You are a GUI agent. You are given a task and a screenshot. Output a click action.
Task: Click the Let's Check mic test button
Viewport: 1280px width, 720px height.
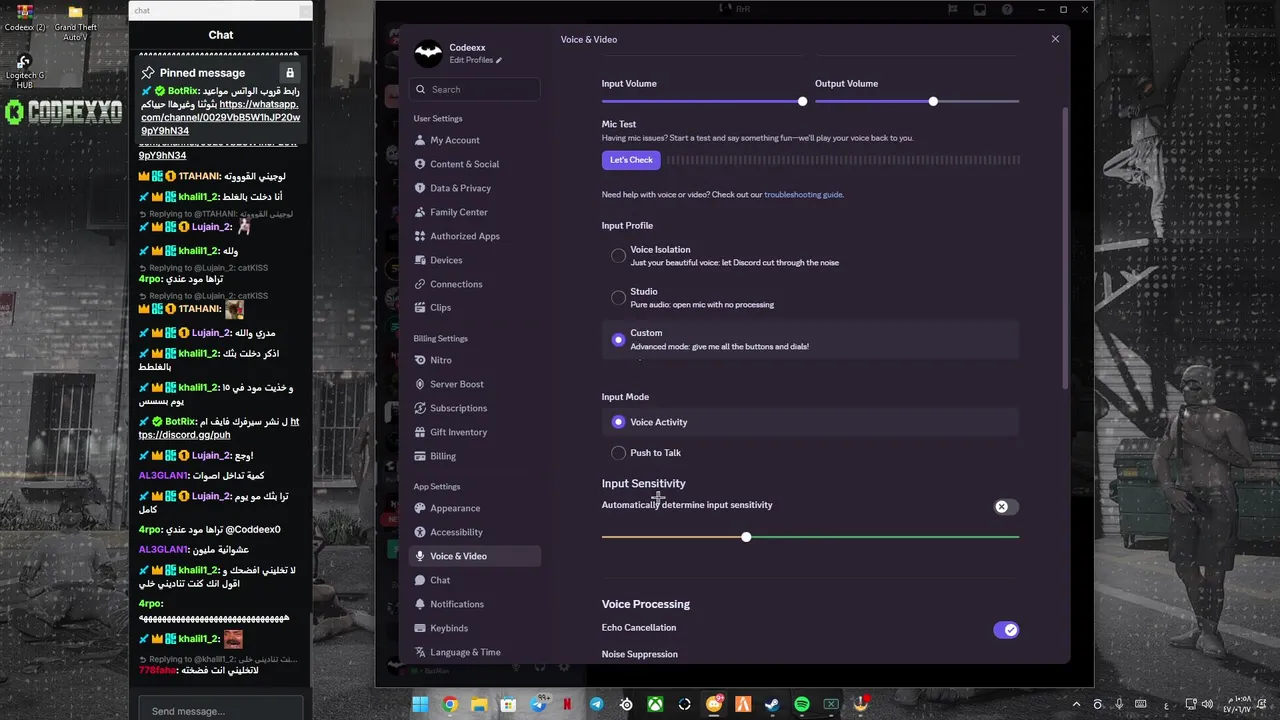pyautogui.click(x=631, y=160)
